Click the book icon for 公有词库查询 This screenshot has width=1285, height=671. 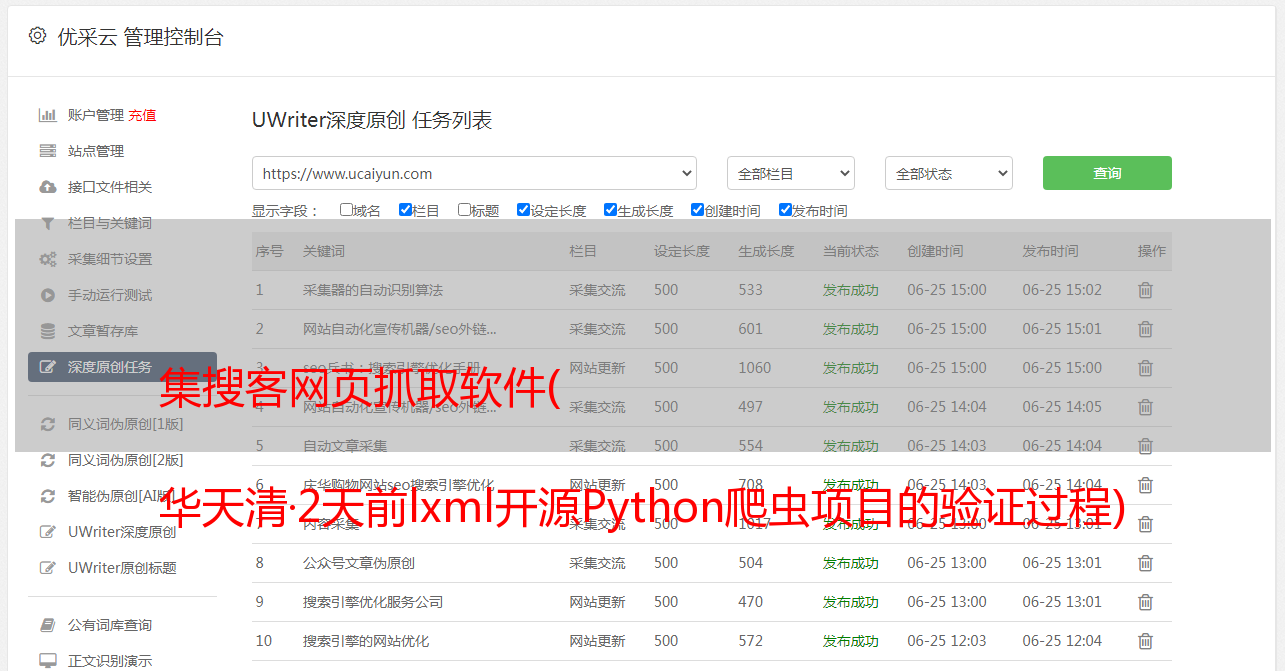(47, 625)
